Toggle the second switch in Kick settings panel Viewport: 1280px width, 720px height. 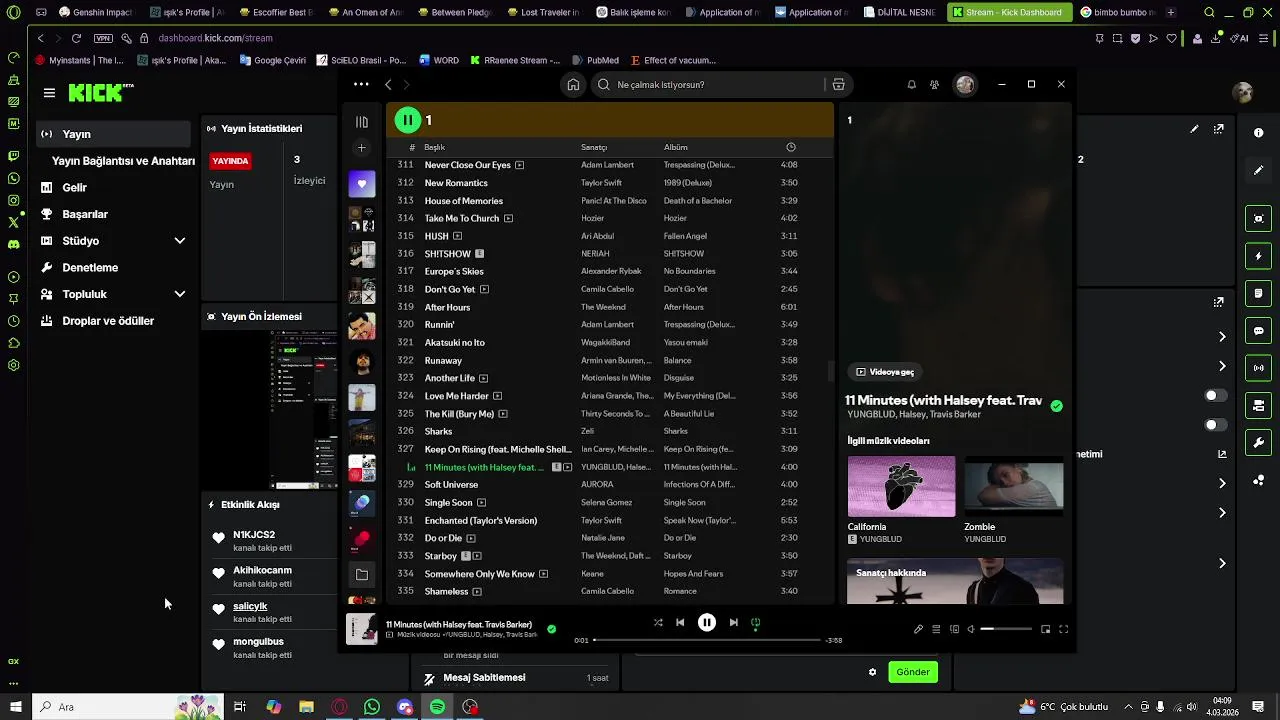tap(1215, 425)
